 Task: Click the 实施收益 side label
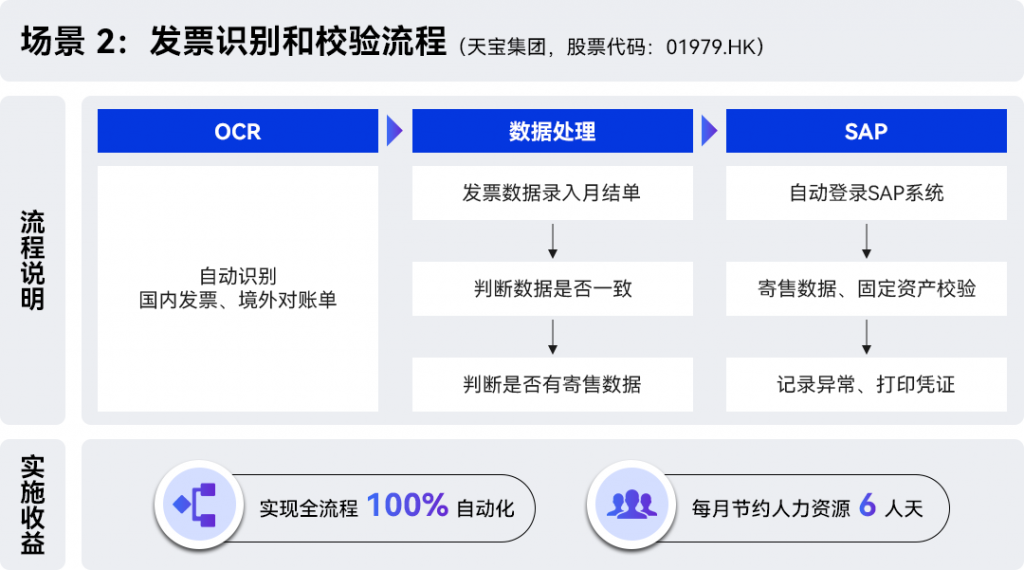click(x=33, y=505)
